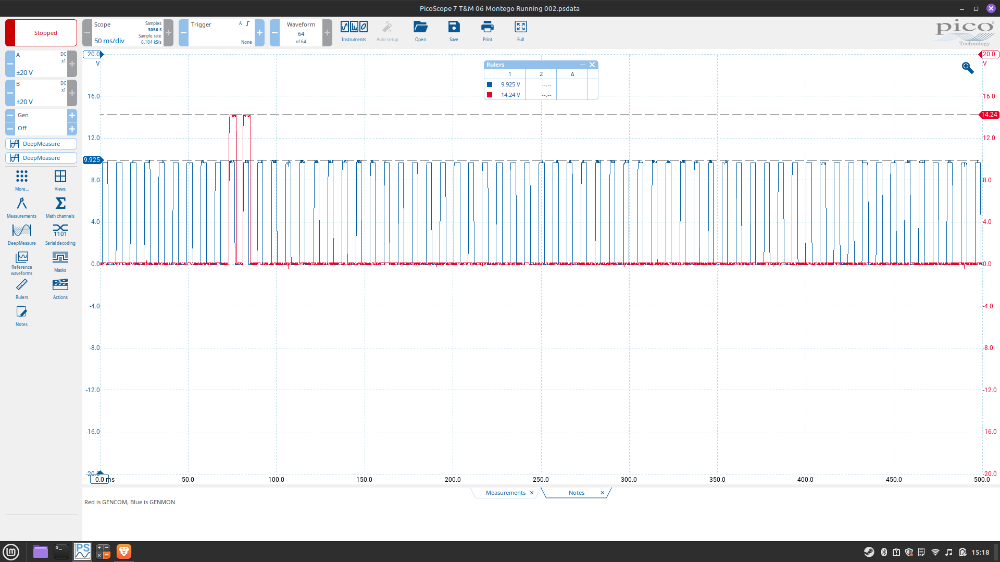Save the capture with the floppy icon
The image size is (1000, 562).
[x=453, y=31]
